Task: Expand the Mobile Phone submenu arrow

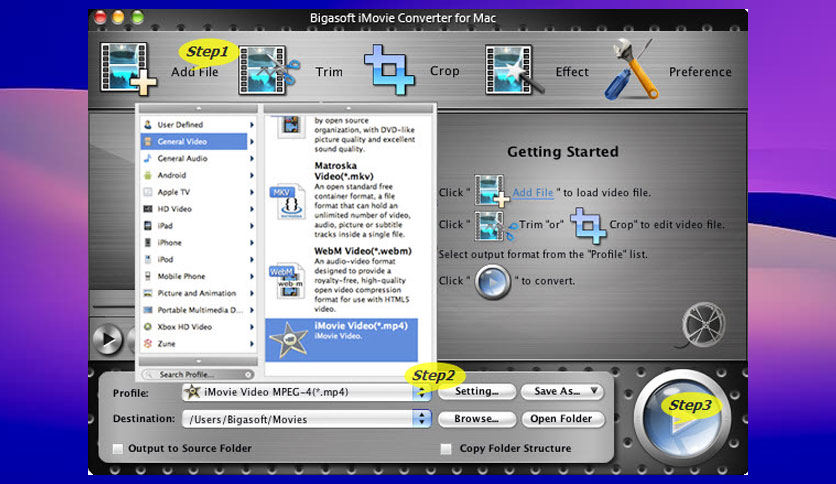Action: point(252,276)
